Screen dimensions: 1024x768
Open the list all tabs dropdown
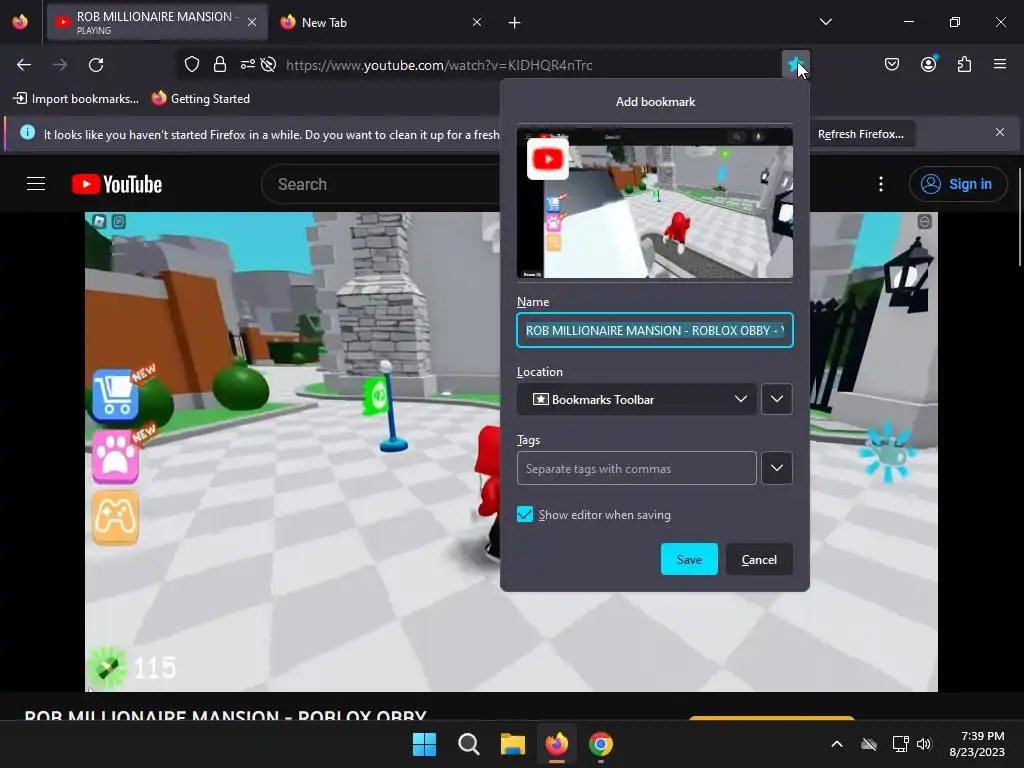(825, 22)
